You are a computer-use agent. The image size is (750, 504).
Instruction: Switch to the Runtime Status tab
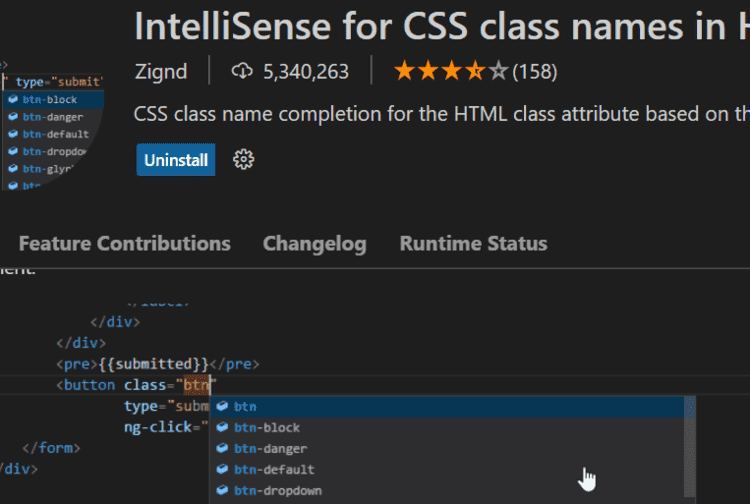pos(473,243)
